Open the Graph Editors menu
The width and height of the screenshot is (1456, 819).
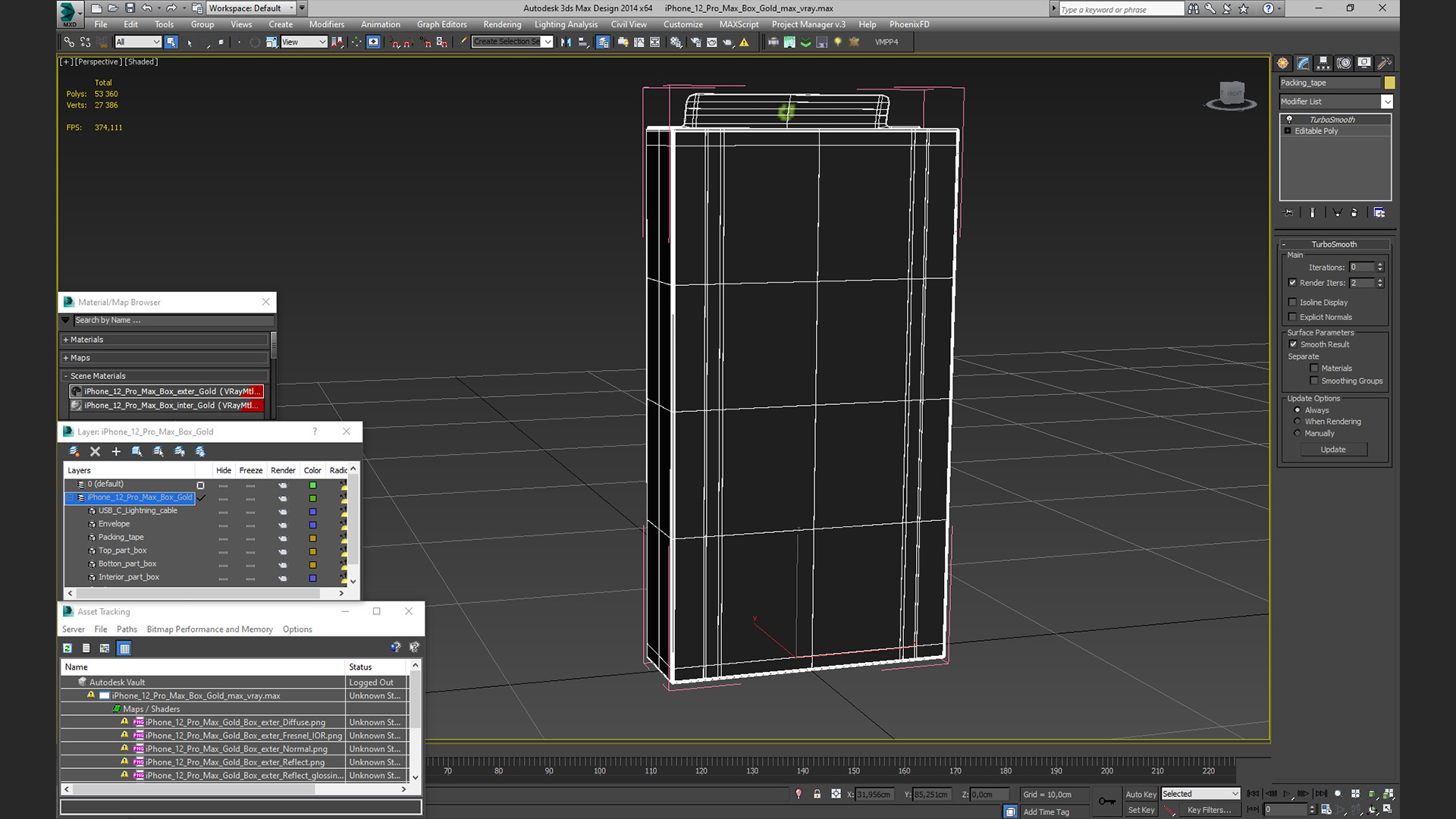tap(441, 24)
